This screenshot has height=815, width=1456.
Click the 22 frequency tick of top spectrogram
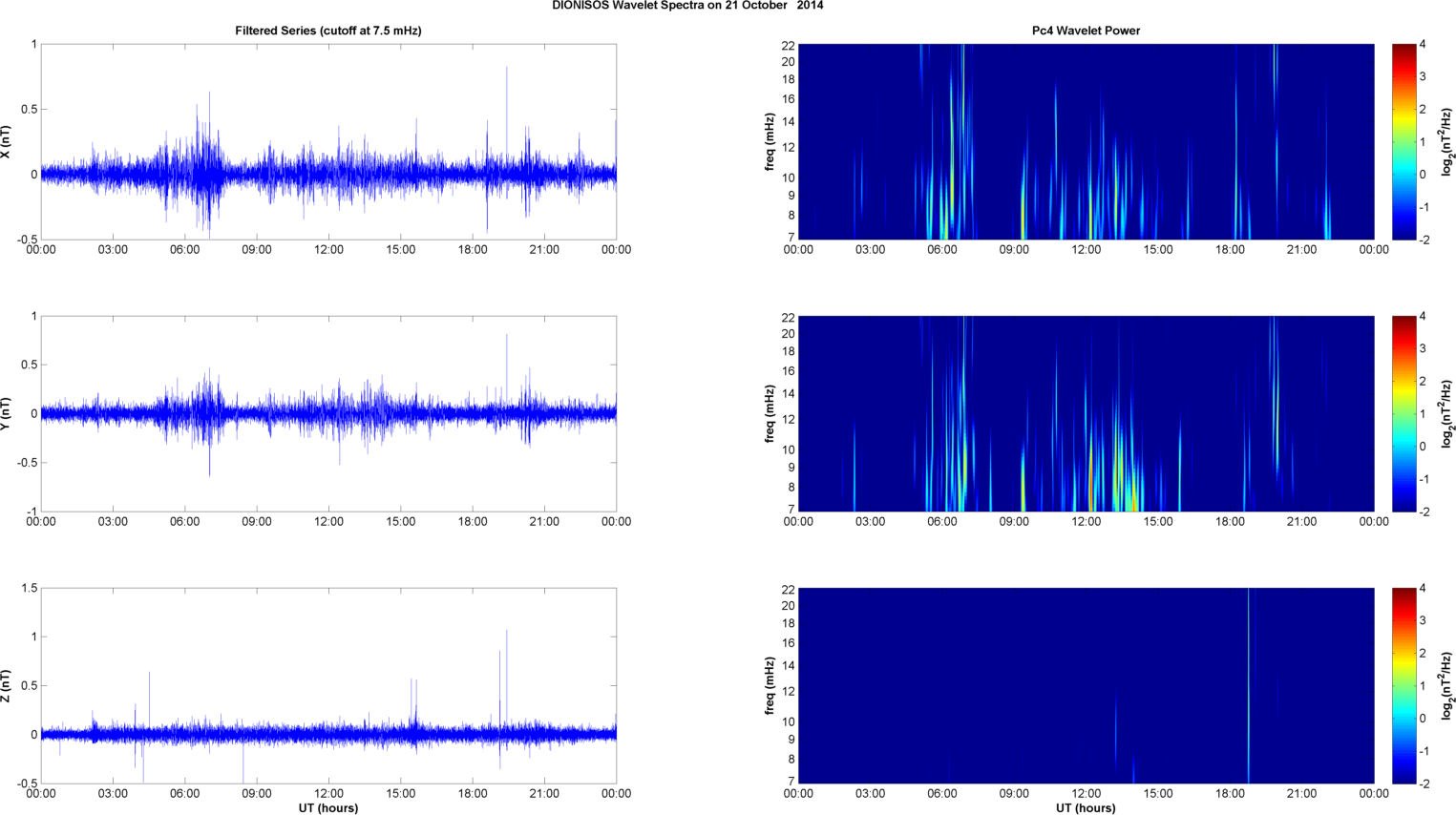click(789, 45)
